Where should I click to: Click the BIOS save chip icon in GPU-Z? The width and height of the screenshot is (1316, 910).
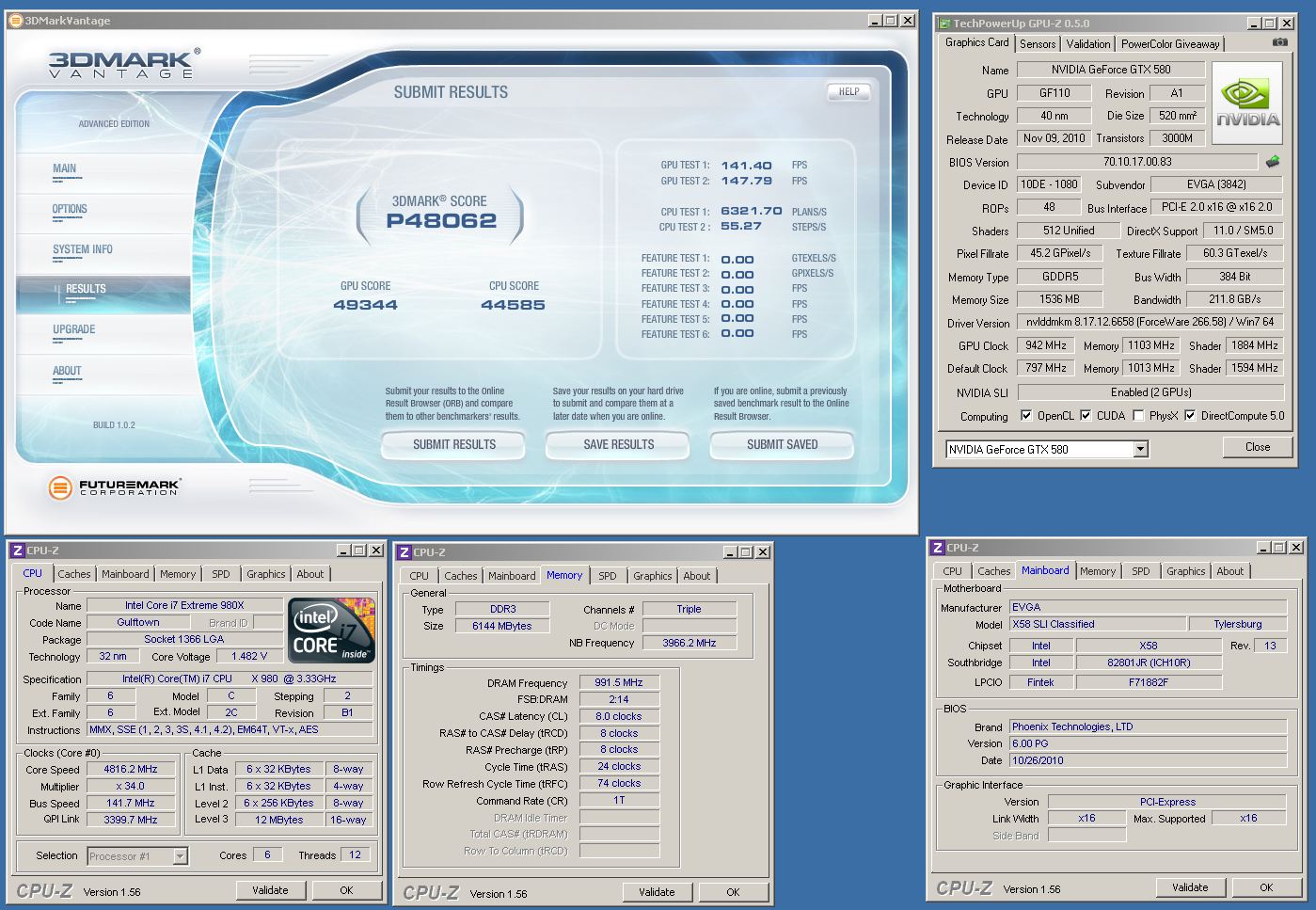click(1273, 162)
